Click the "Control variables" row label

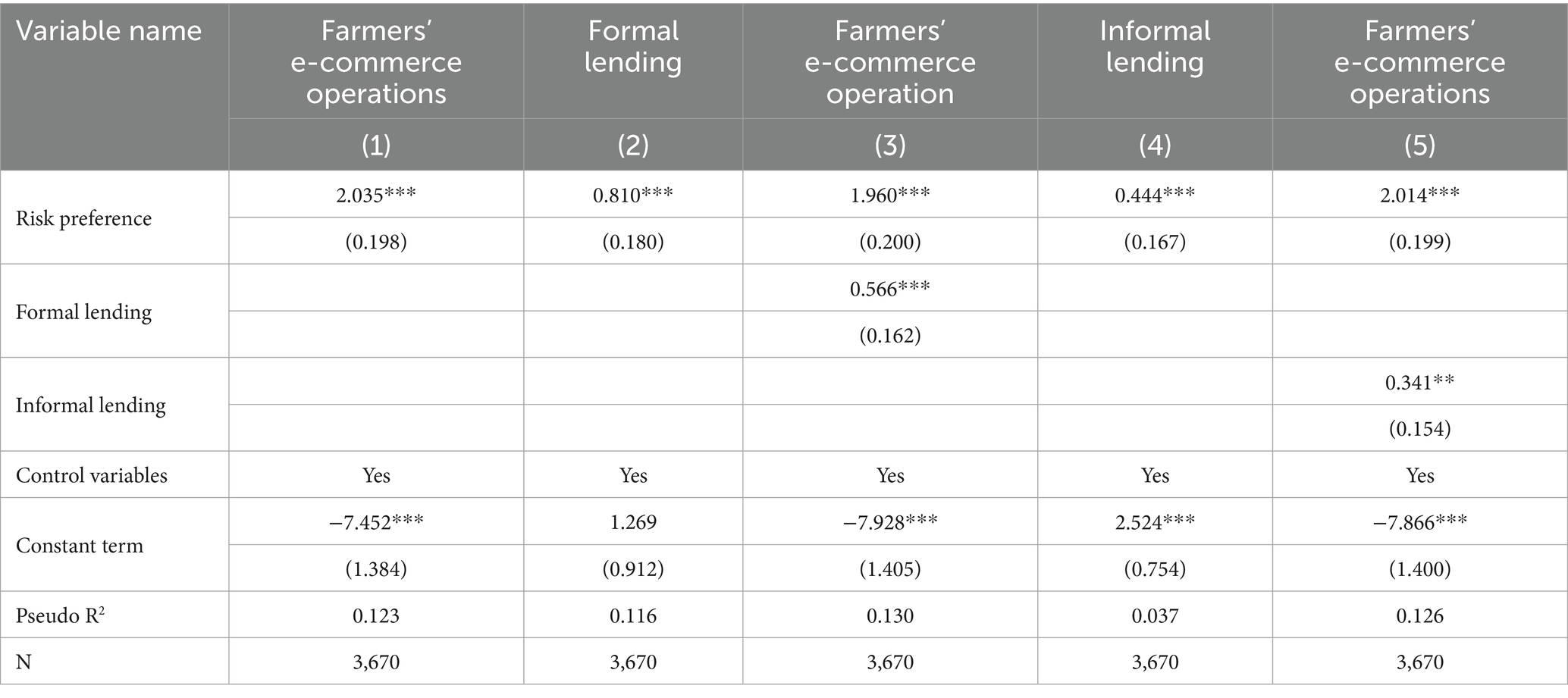pyautogui.click(x=92, y=475)
